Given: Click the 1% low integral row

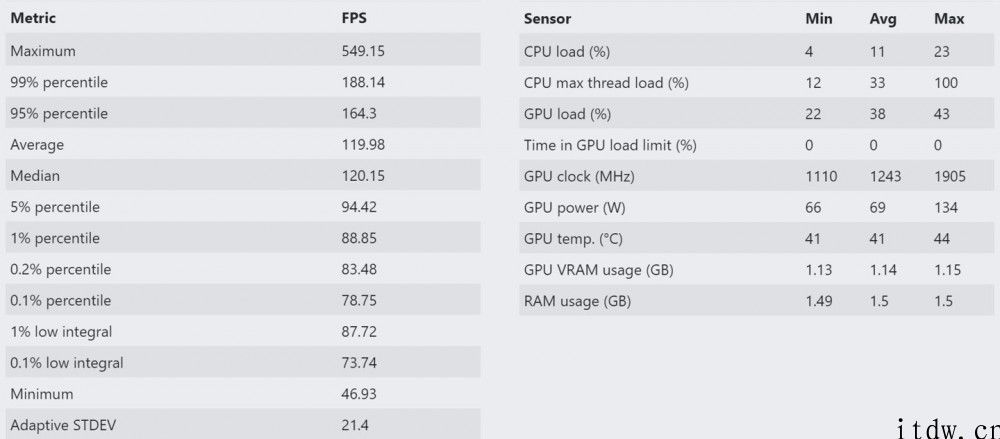Looking at the screenshot, I should point(243,332).
